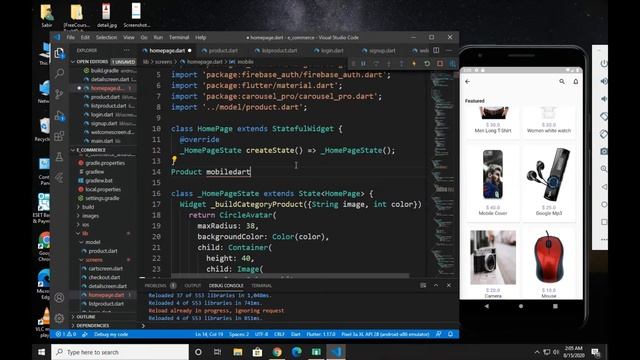Stop the debug session

(x=440, y=64)
